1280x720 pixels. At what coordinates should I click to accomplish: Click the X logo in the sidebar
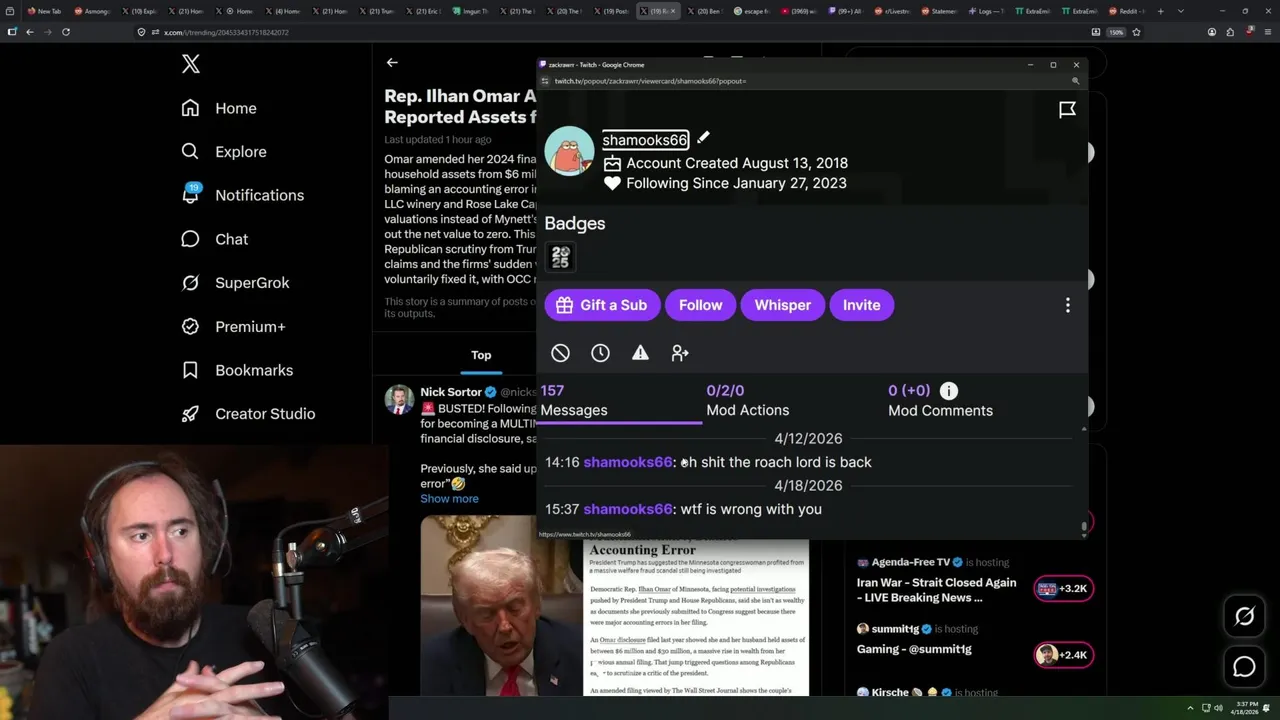[x=191, y=64]
